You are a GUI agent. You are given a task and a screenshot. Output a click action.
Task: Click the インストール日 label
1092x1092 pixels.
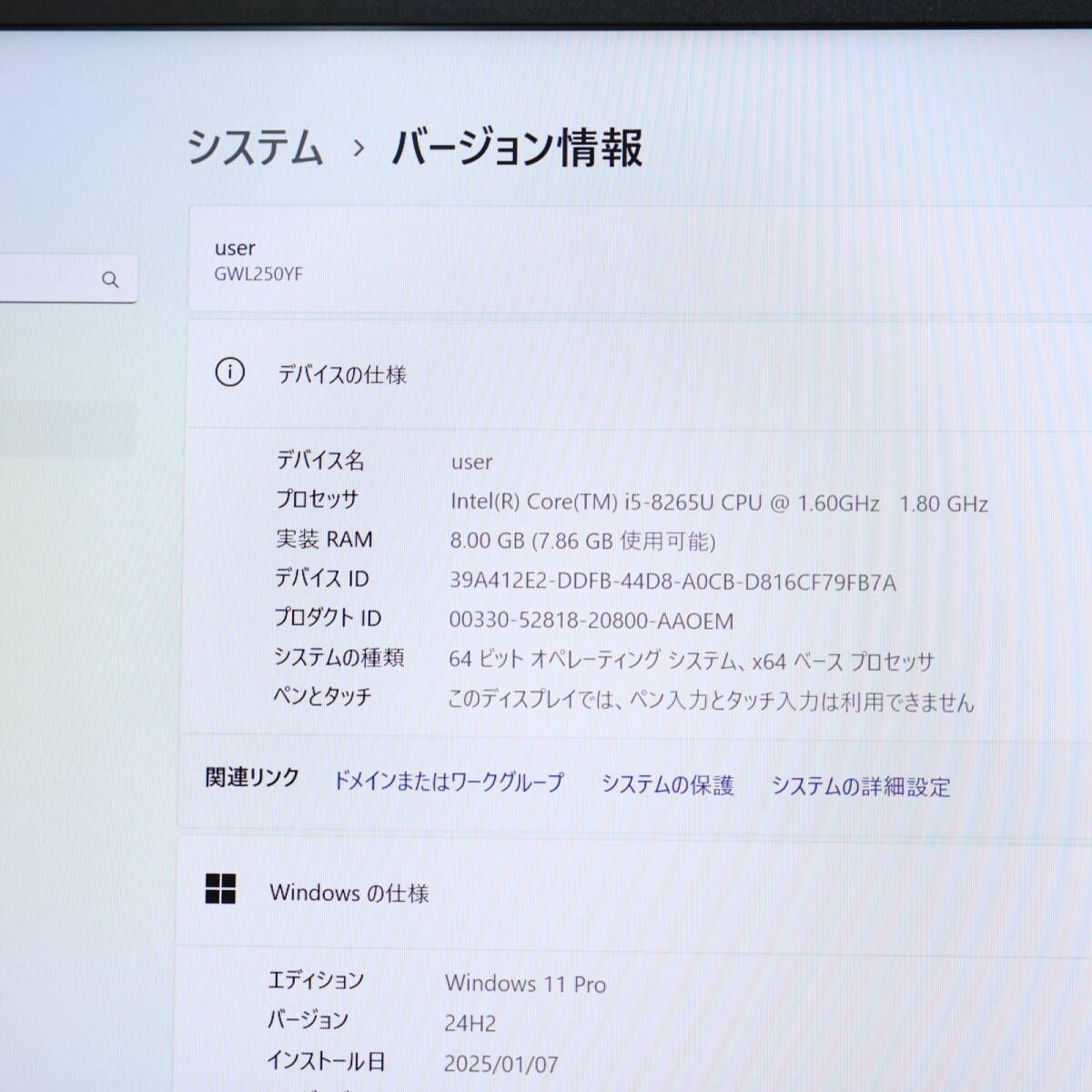326,1061
